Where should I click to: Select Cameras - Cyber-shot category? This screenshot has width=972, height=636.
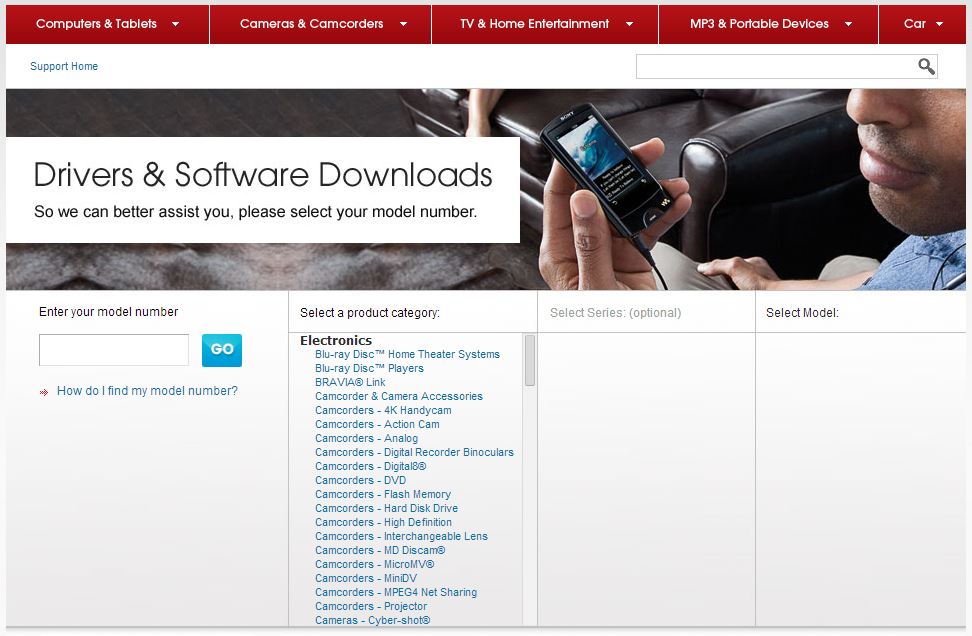(x=373, y=621)
